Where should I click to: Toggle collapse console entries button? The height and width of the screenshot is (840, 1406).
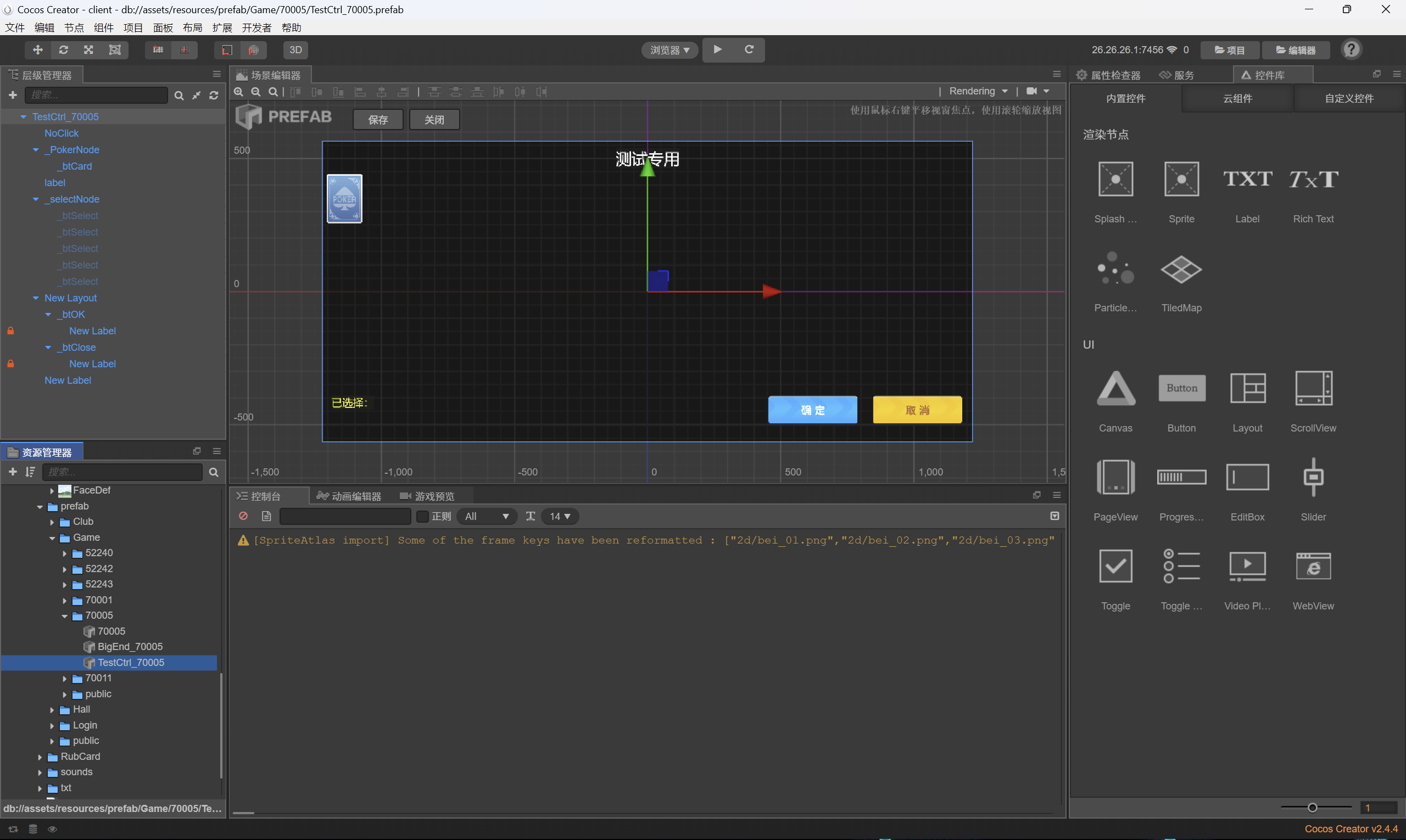click(1054, 516)
